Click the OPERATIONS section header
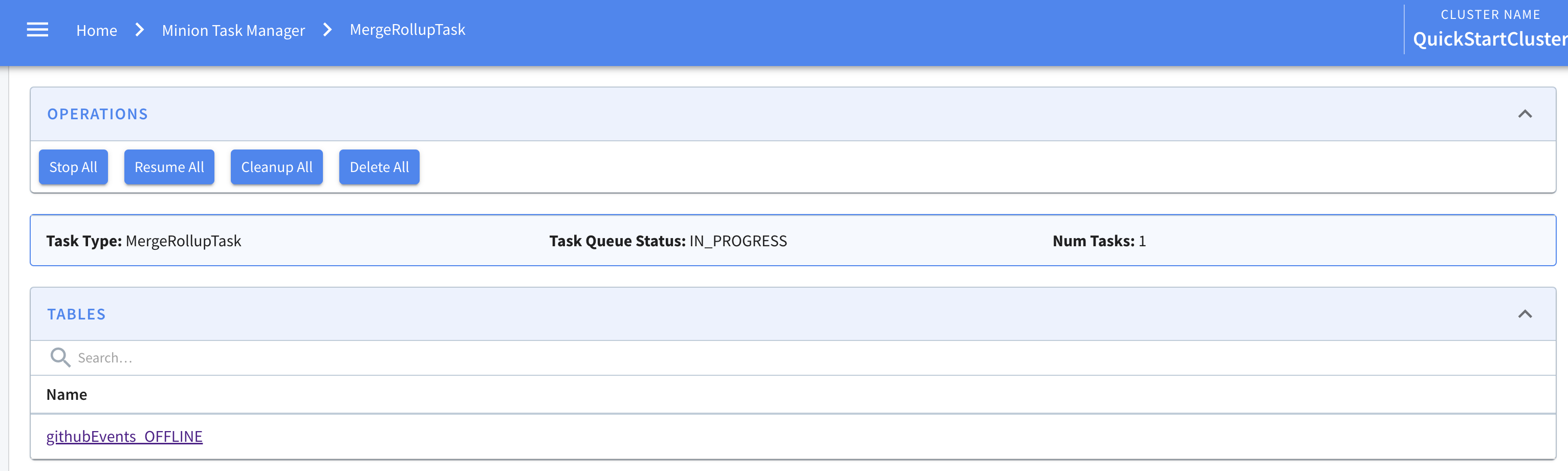The image size is (1568, 471). [97, 114]
